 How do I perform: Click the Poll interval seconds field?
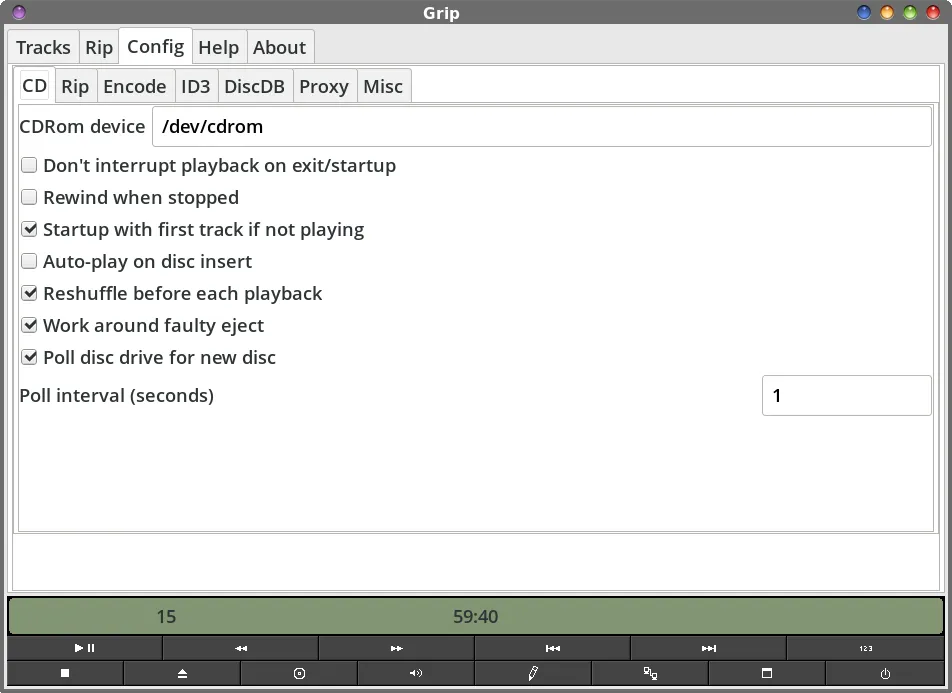coord(846,395)
